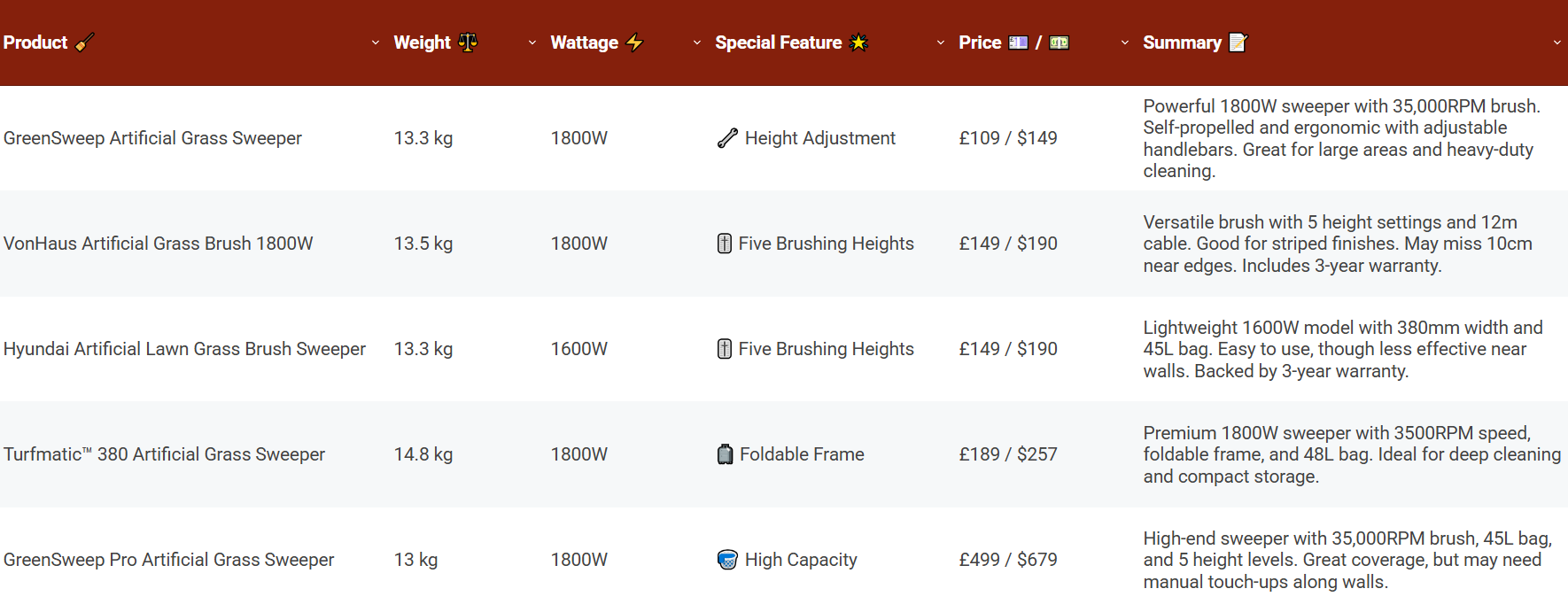This screenshot has height=612, width=1568.
Task: Expand the Wattage column filter chevron
Action: (x=697, y=43)
